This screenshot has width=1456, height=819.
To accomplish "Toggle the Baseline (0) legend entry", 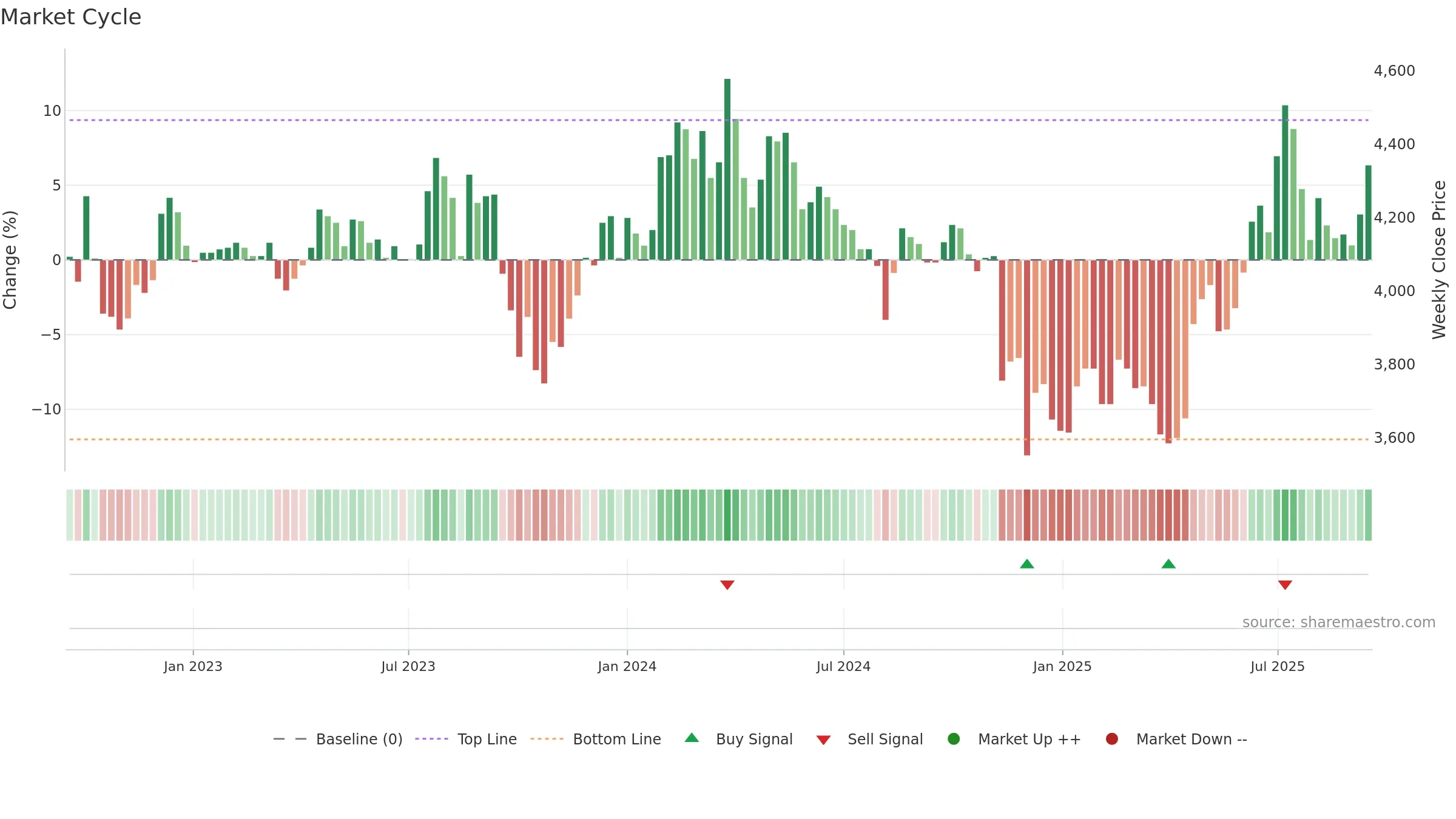I will pyautogui.click(x=338, y=739).
